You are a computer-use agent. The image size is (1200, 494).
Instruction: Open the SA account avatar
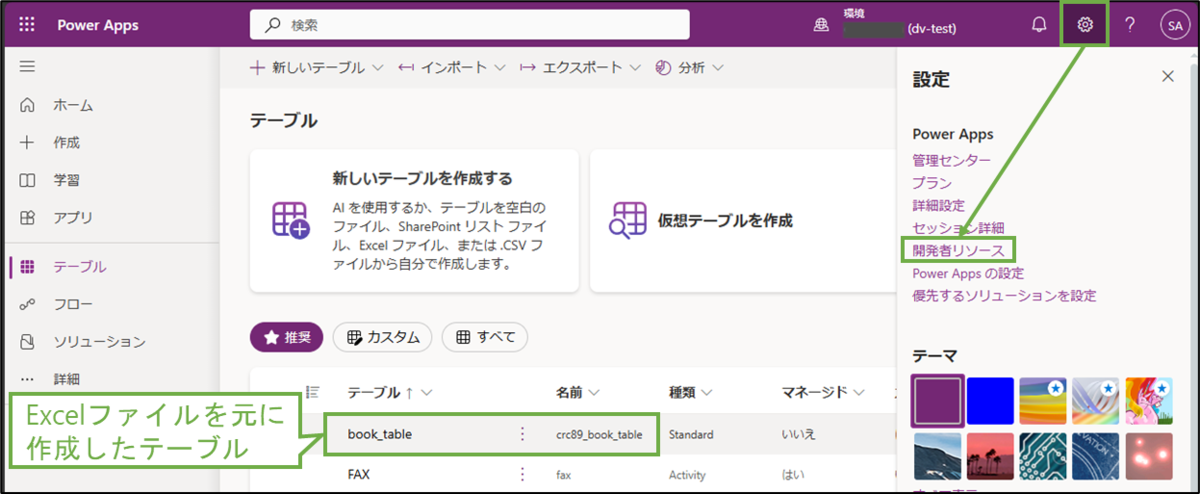click(x=1173, y=25)
